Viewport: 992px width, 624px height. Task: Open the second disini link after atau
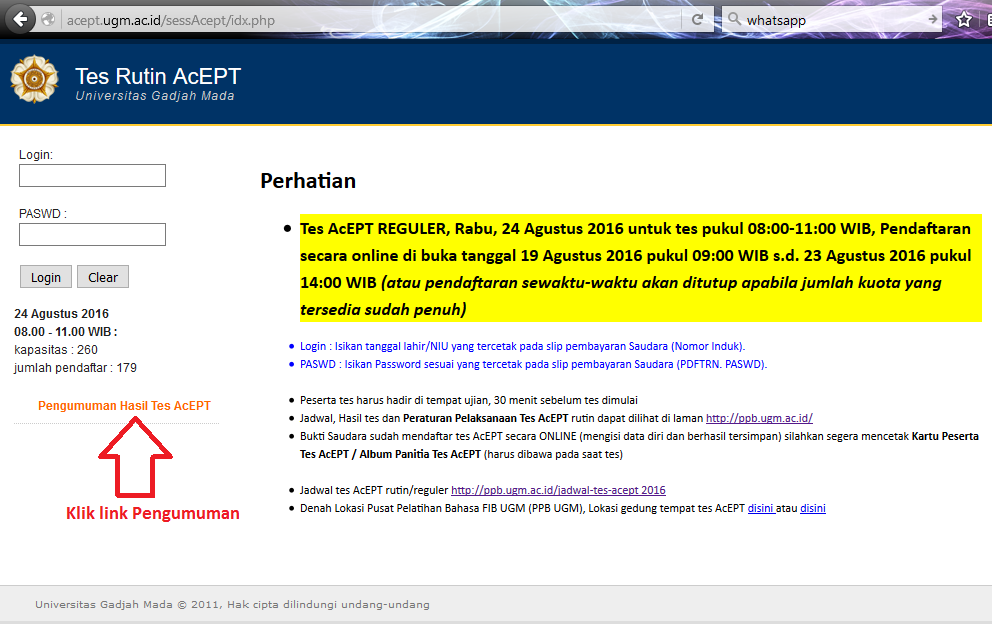pos(813,508)
